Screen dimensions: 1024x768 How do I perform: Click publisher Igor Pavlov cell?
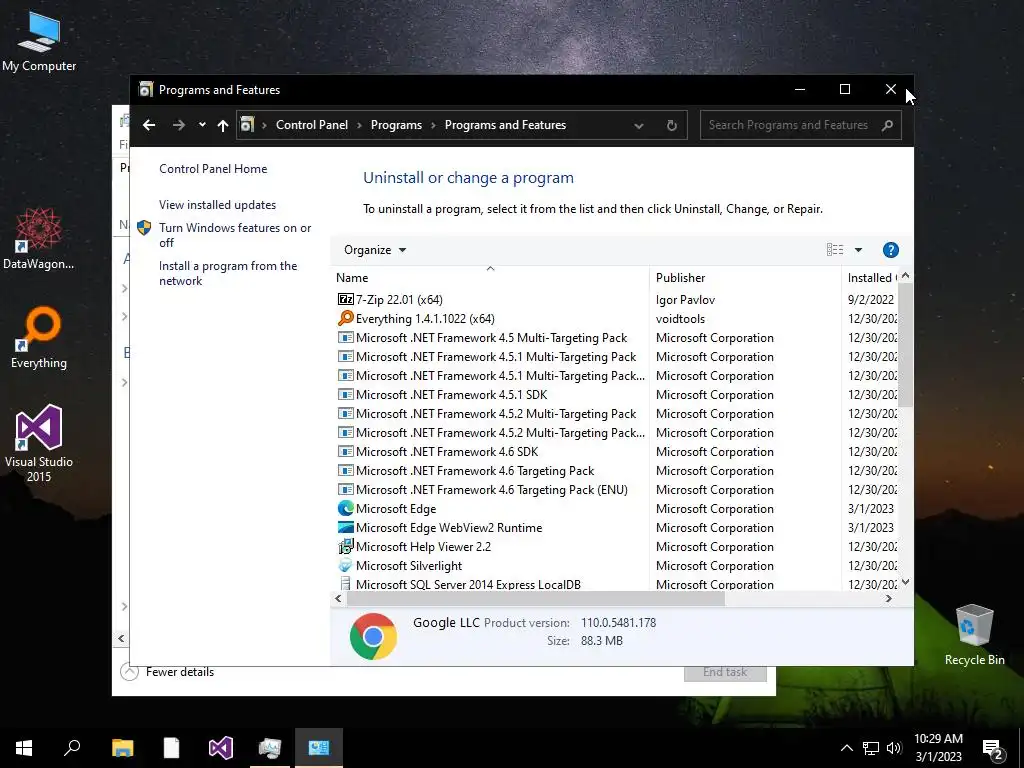tap(685, 300)
